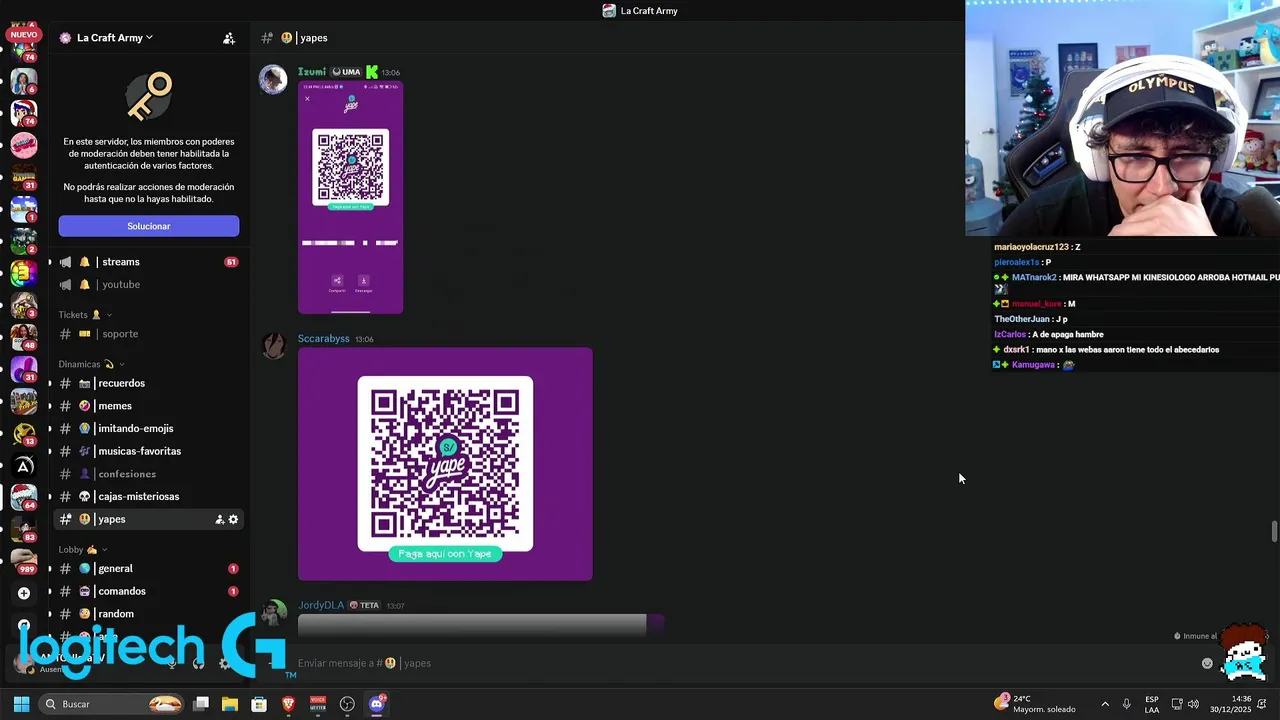
Task: Open the soporte channel
Action: [x=146, y=334]
